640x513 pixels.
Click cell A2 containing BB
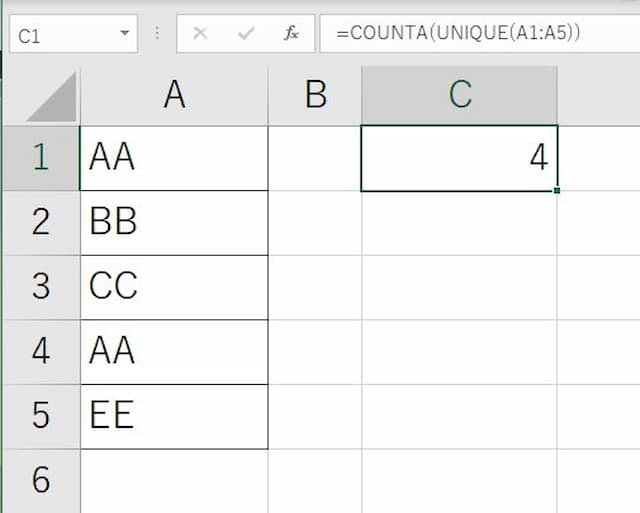[174, 222]
